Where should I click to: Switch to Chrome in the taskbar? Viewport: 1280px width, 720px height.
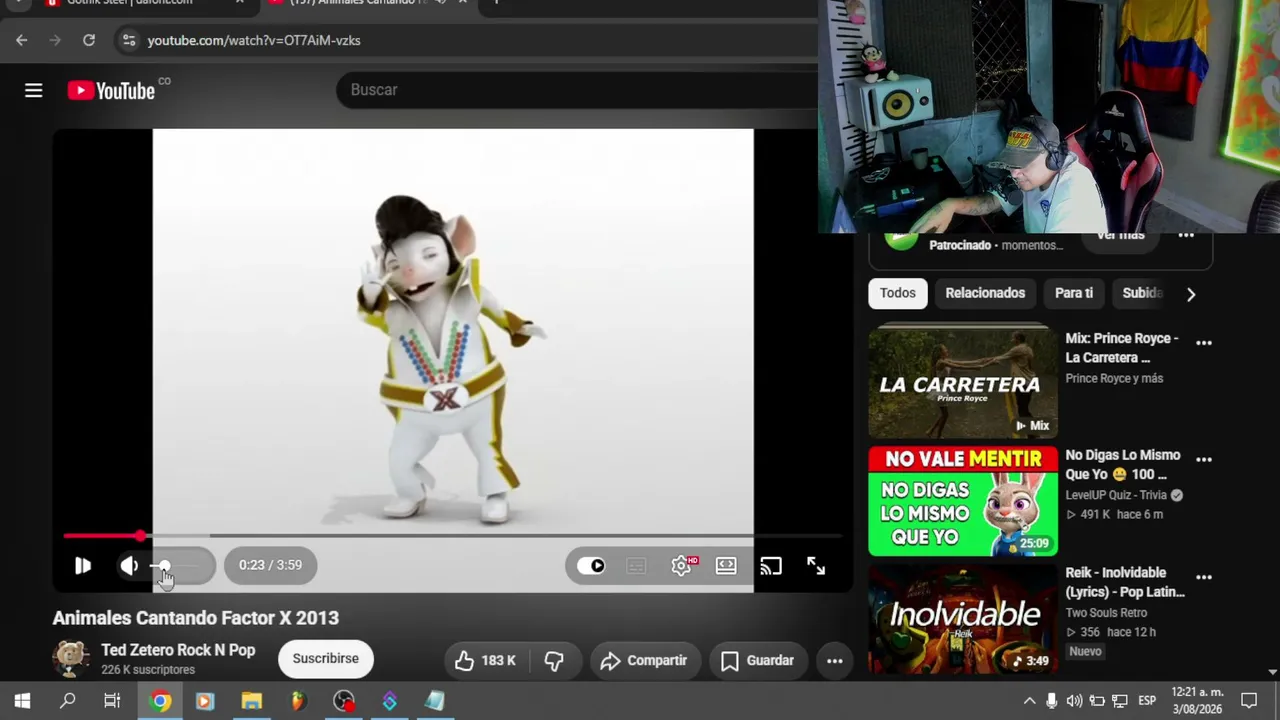(160, 701)
